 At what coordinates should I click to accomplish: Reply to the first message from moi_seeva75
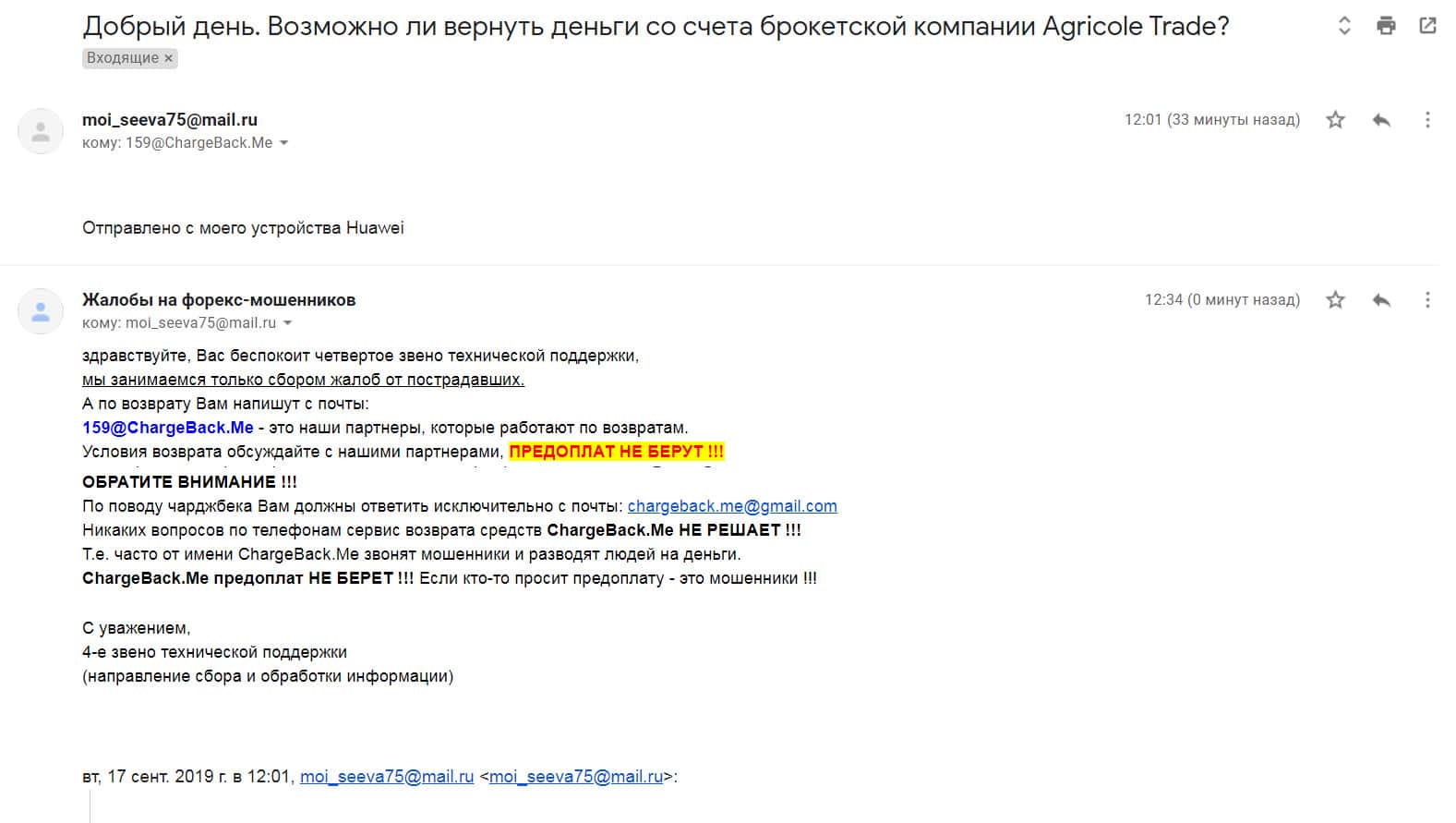tap(1381, 119)
